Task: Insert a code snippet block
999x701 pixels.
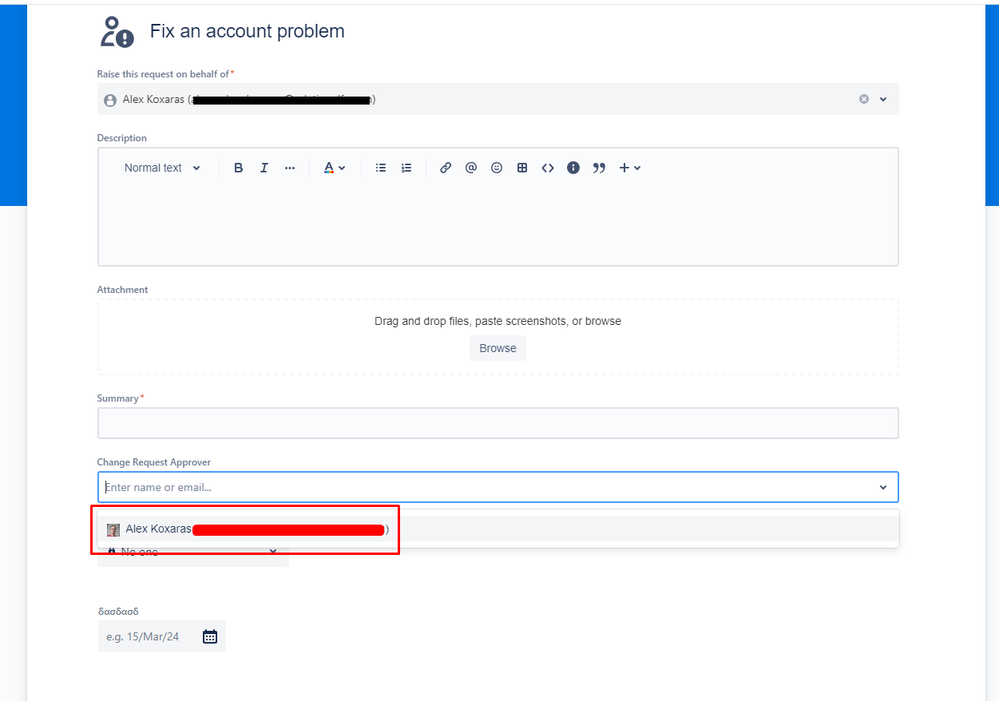Action: tap(547, 168)
